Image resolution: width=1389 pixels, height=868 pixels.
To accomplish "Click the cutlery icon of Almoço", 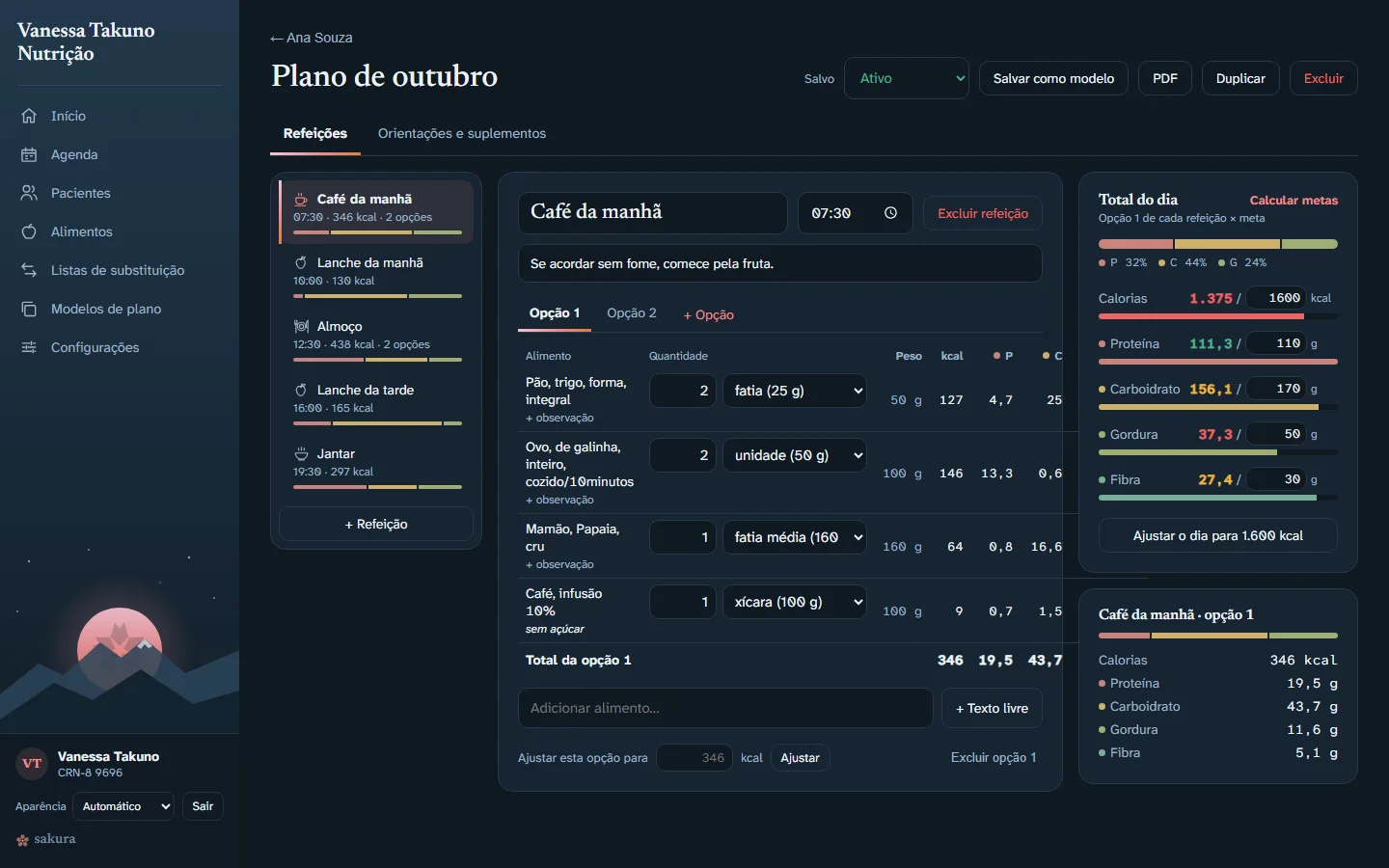I will 301,327.
